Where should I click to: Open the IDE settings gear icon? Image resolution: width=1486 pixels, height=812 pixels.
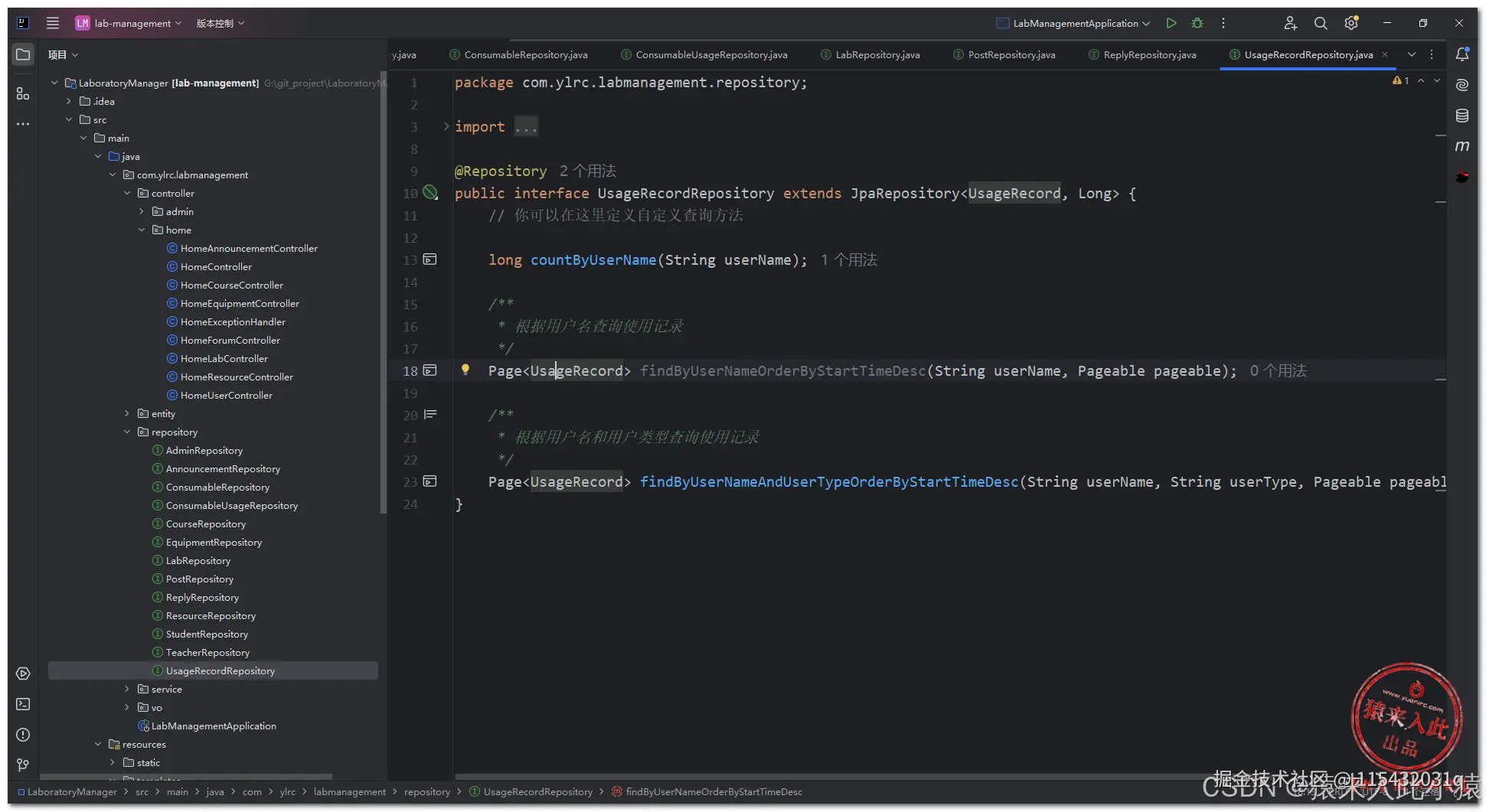1351,23
